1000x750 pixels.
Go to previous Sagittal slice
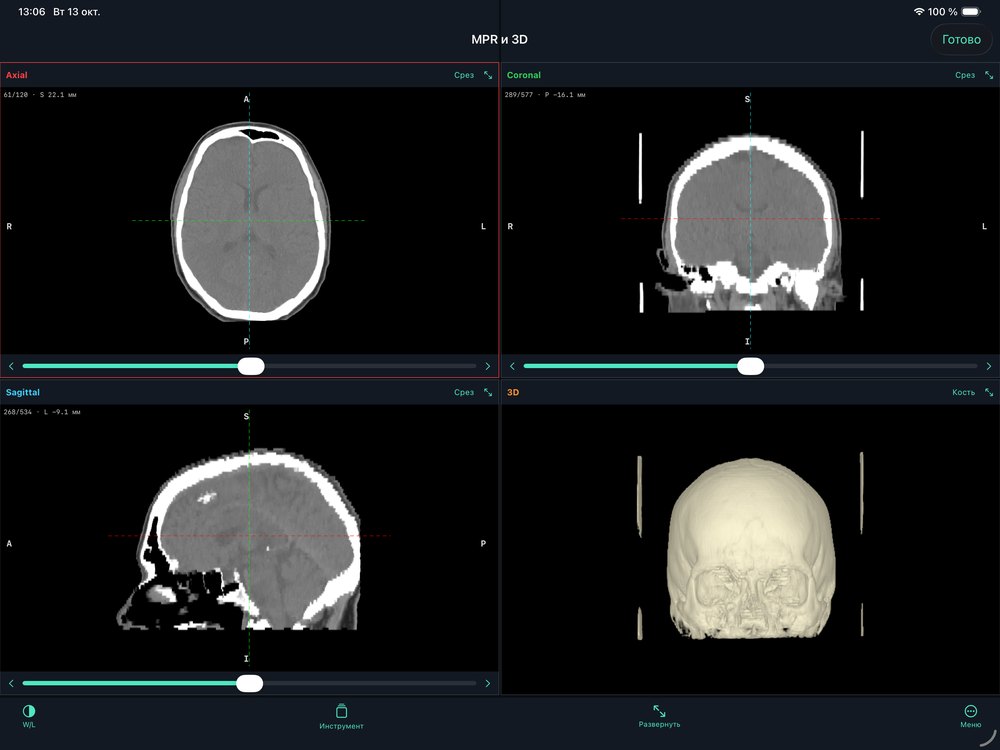pos(11,683)
